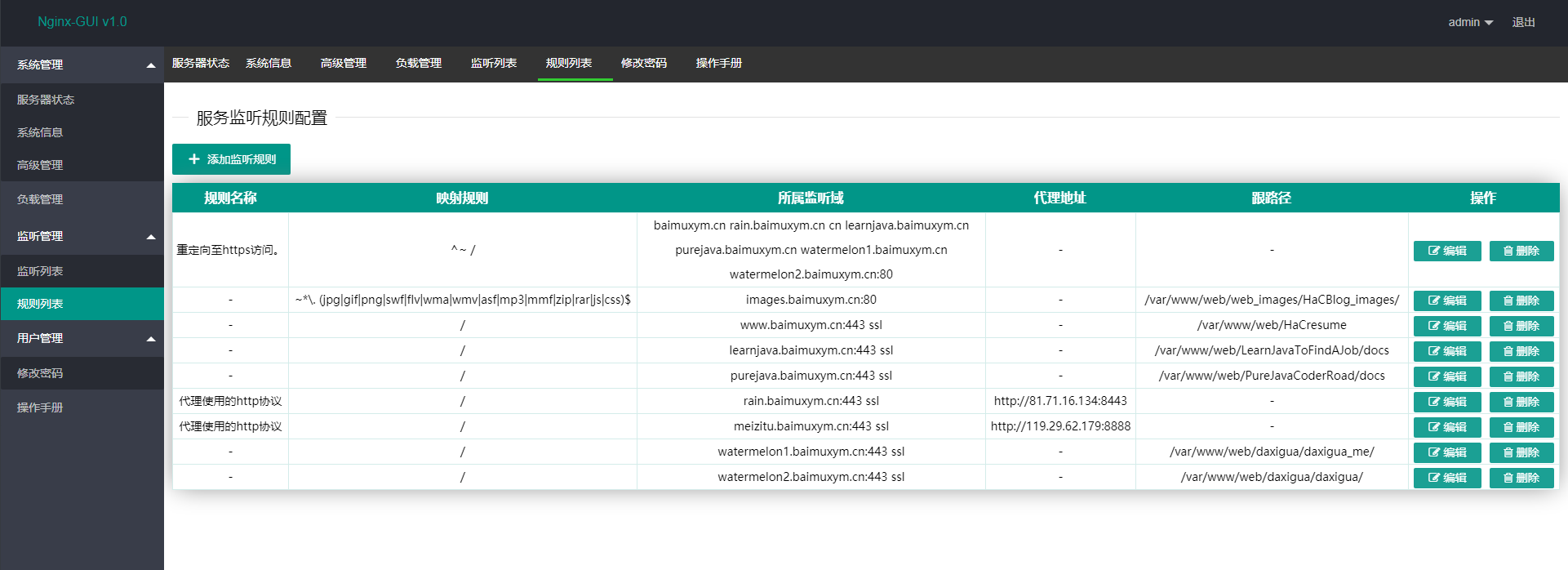The image size is (1568, 570).
Task: Open 操作手册 in the sidebar
Action: click(82, 407)
